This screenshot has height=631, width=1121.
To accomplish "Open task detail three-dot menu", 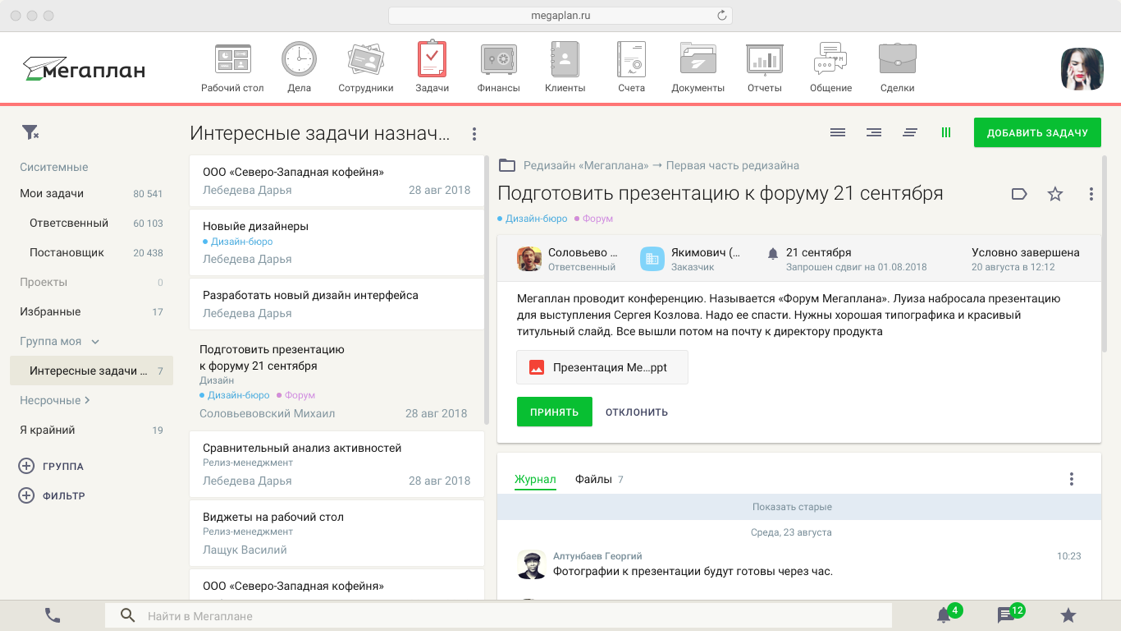I will tap(1091, 194).
